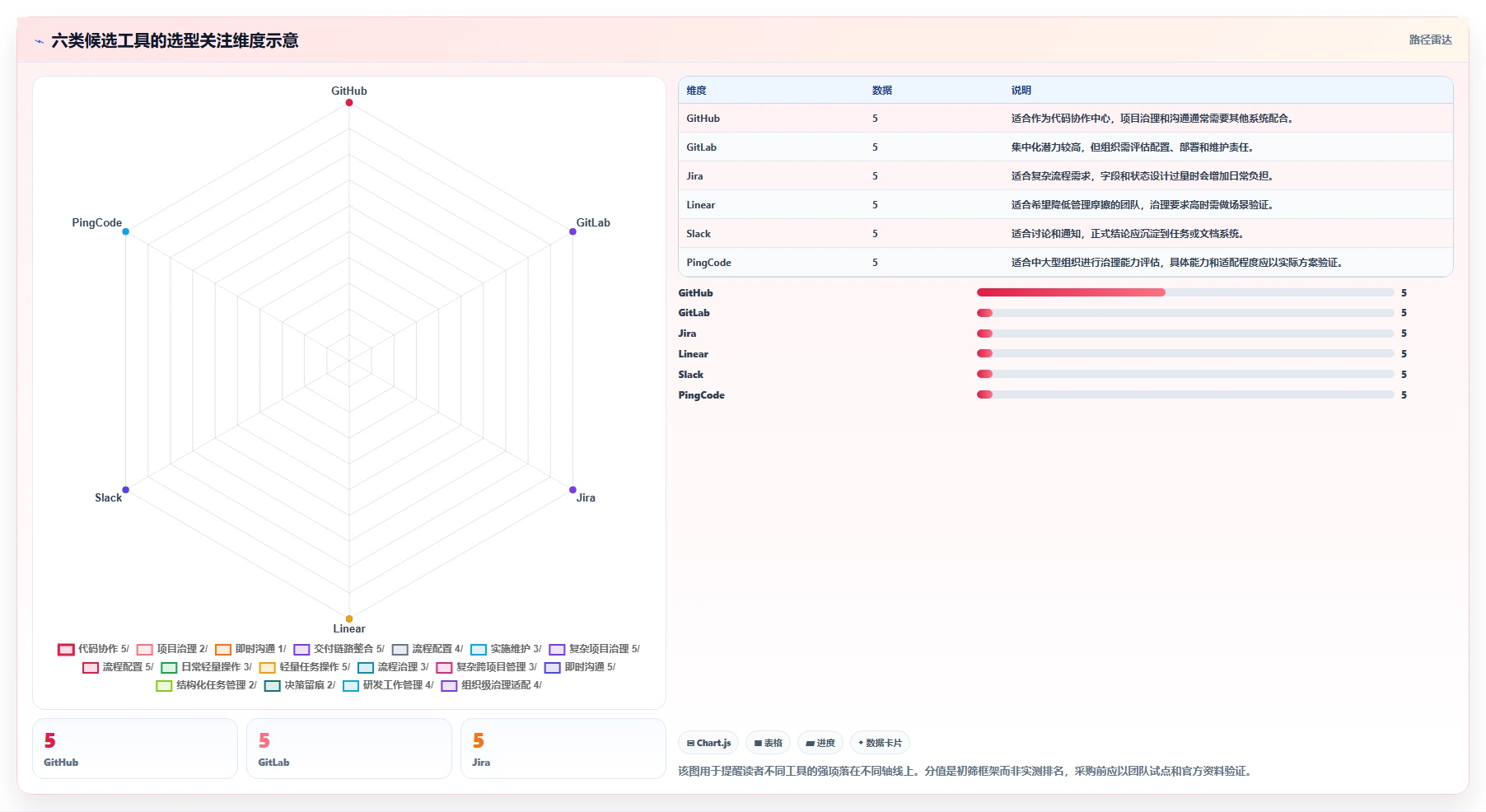Click the description starting 适合复杂流程需求
The width and height of the screenshot is (1486, 812).
click(1144, 176)
